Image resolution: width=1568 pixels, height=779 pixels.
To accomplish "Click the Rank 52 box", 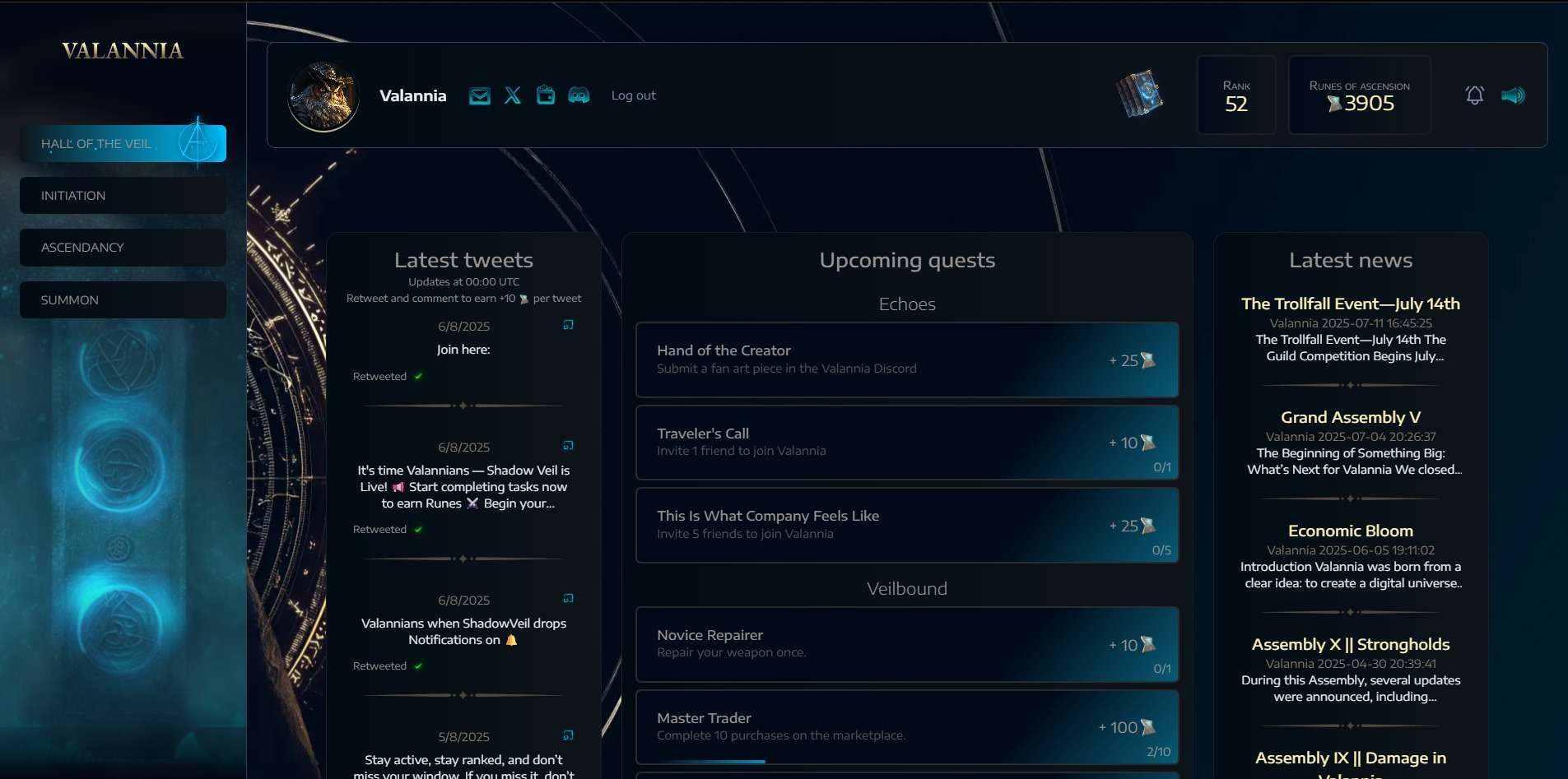I will (x=1236, y=95).
